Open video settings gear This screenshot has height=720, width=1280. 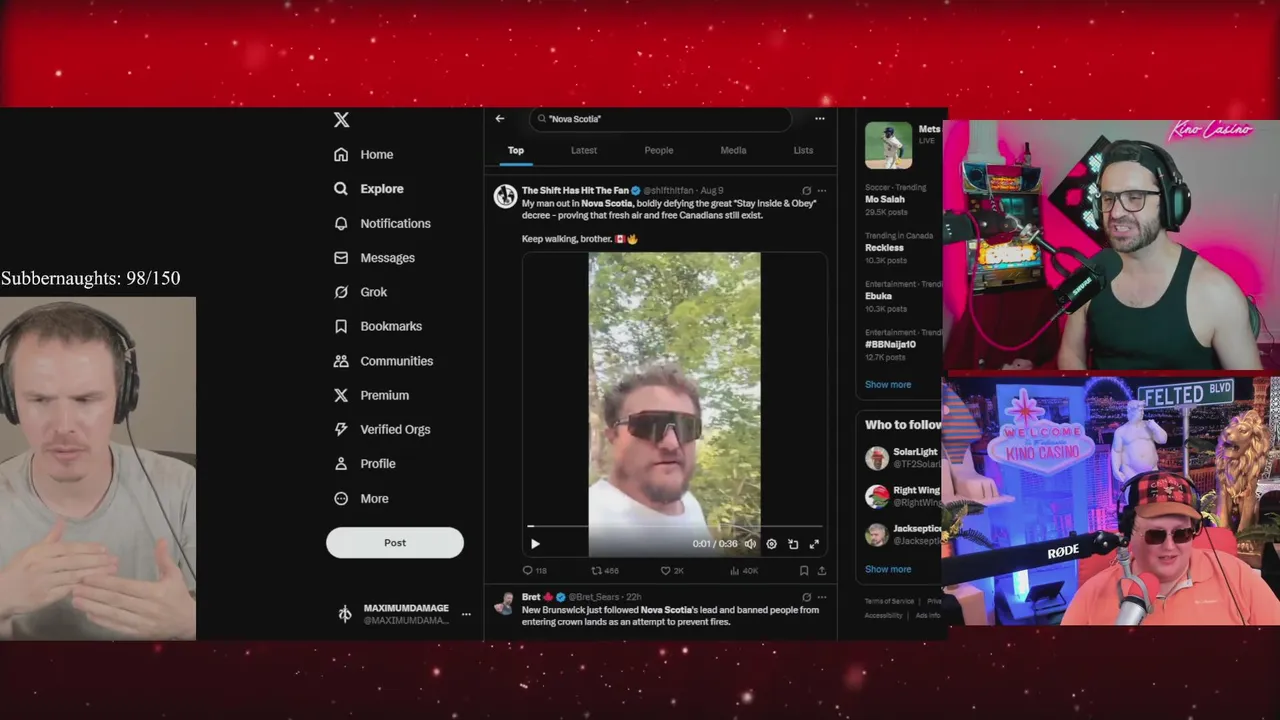[771, 544]
